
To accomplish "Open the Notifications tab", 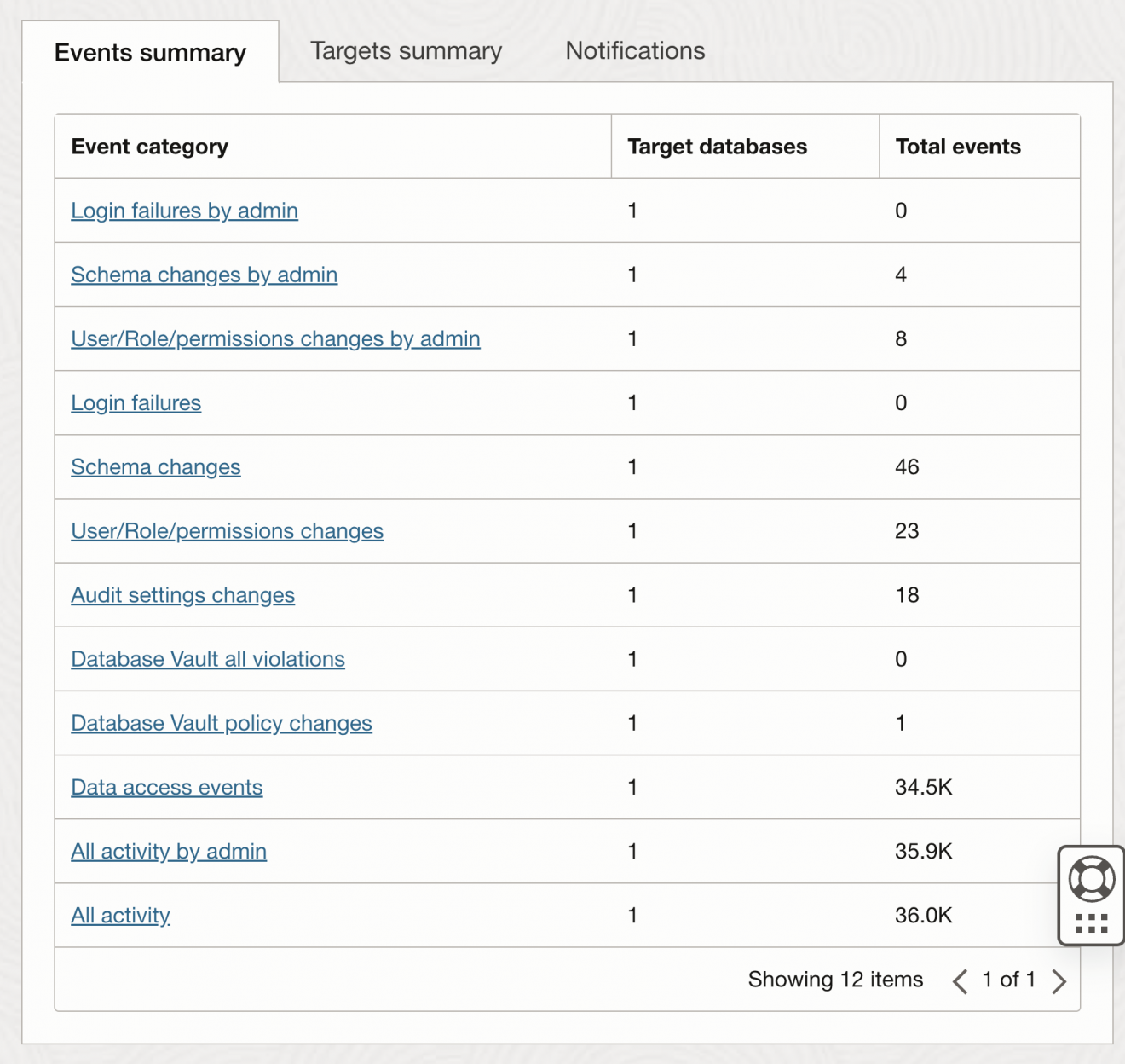I will click(x=634, y=51).
